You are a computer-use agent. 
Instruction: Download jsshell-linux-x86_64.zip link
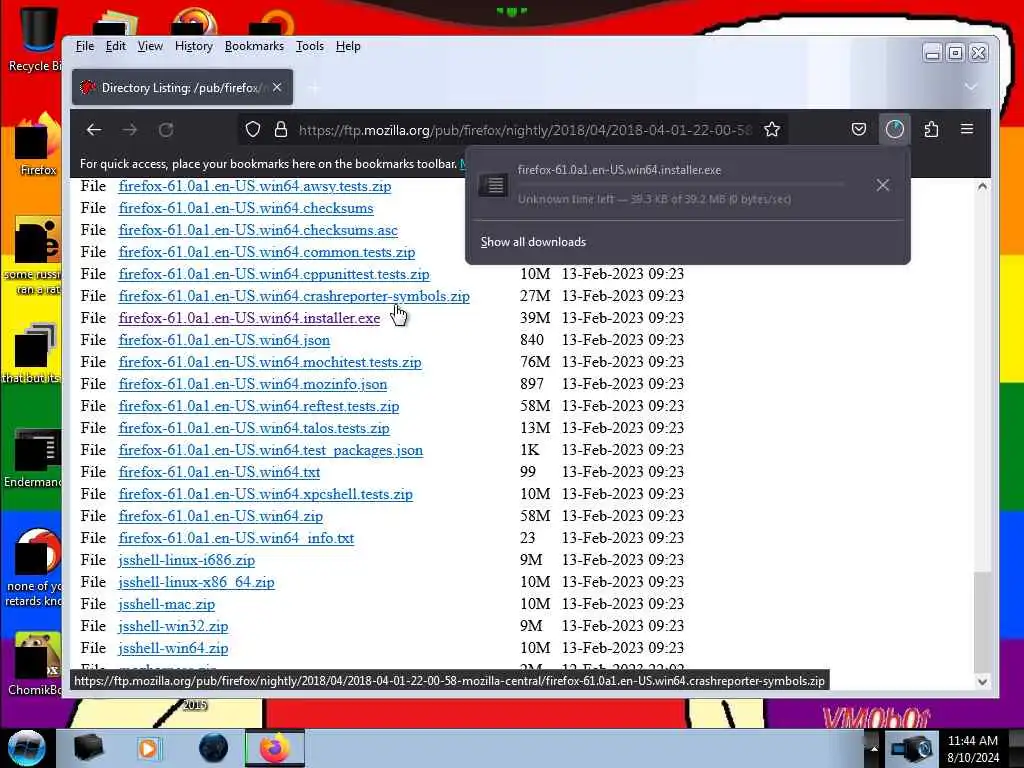(x=197, y=582)
